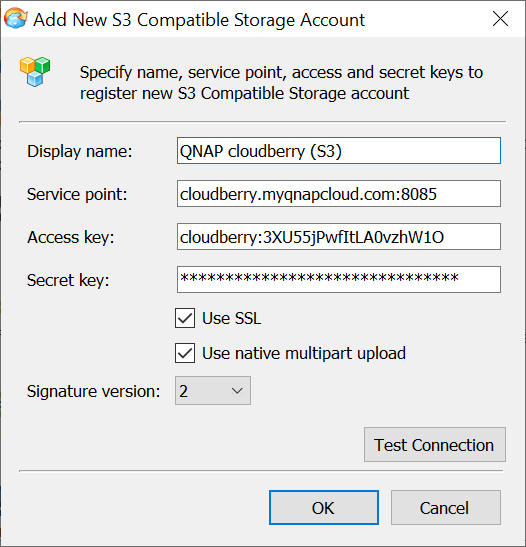Focus the Display name field
Screen dimensions: 526x547
339,151
